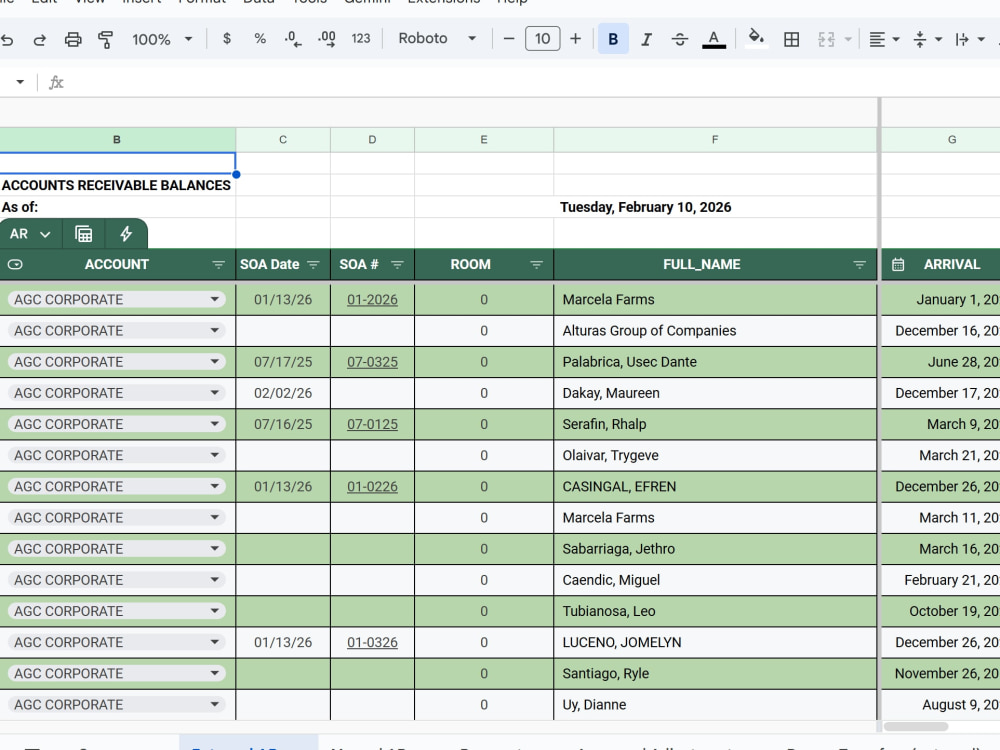
Task: Open the AR table name menu
Action: tap(30, 234)
